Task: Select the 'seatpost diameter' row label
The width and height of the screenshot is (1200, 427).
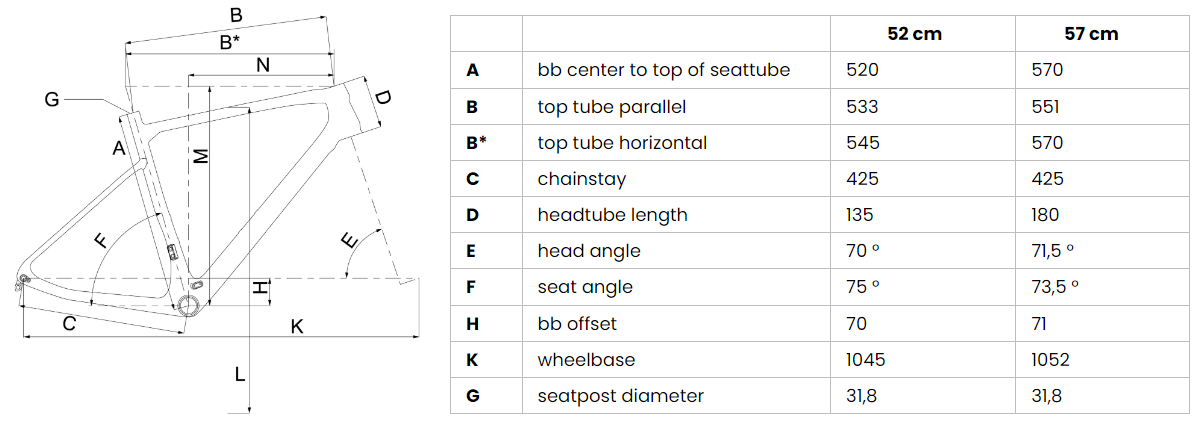Action: 621,396
